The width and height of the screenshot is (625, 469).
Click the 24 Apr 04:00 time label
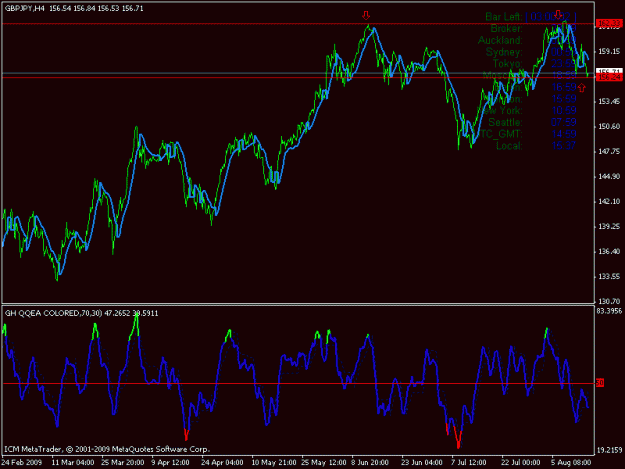pyautogui.click(x=222, y=462)
